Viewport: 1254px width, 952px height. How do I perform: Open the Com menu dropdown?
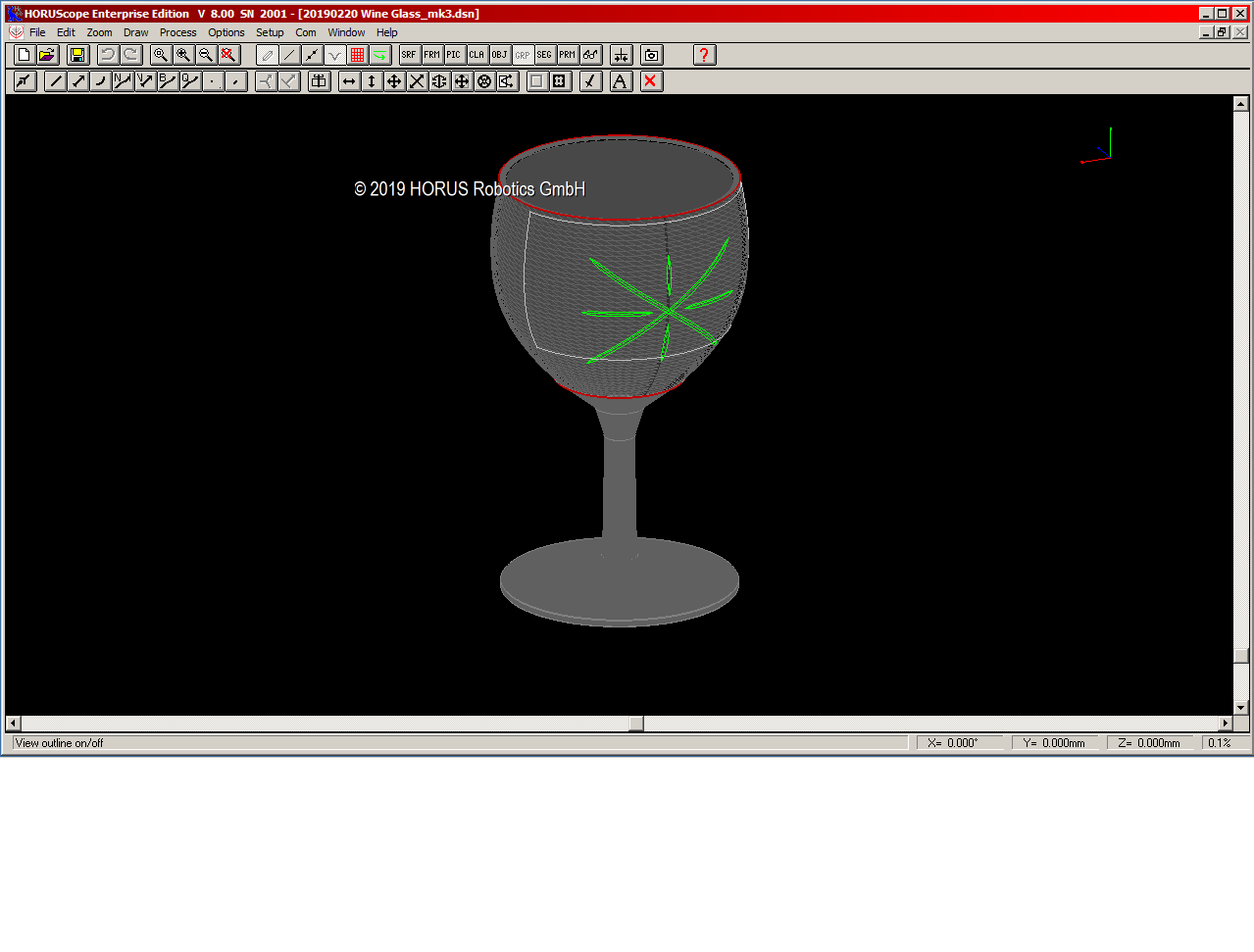pyautogui.click(x=305, y=31)
